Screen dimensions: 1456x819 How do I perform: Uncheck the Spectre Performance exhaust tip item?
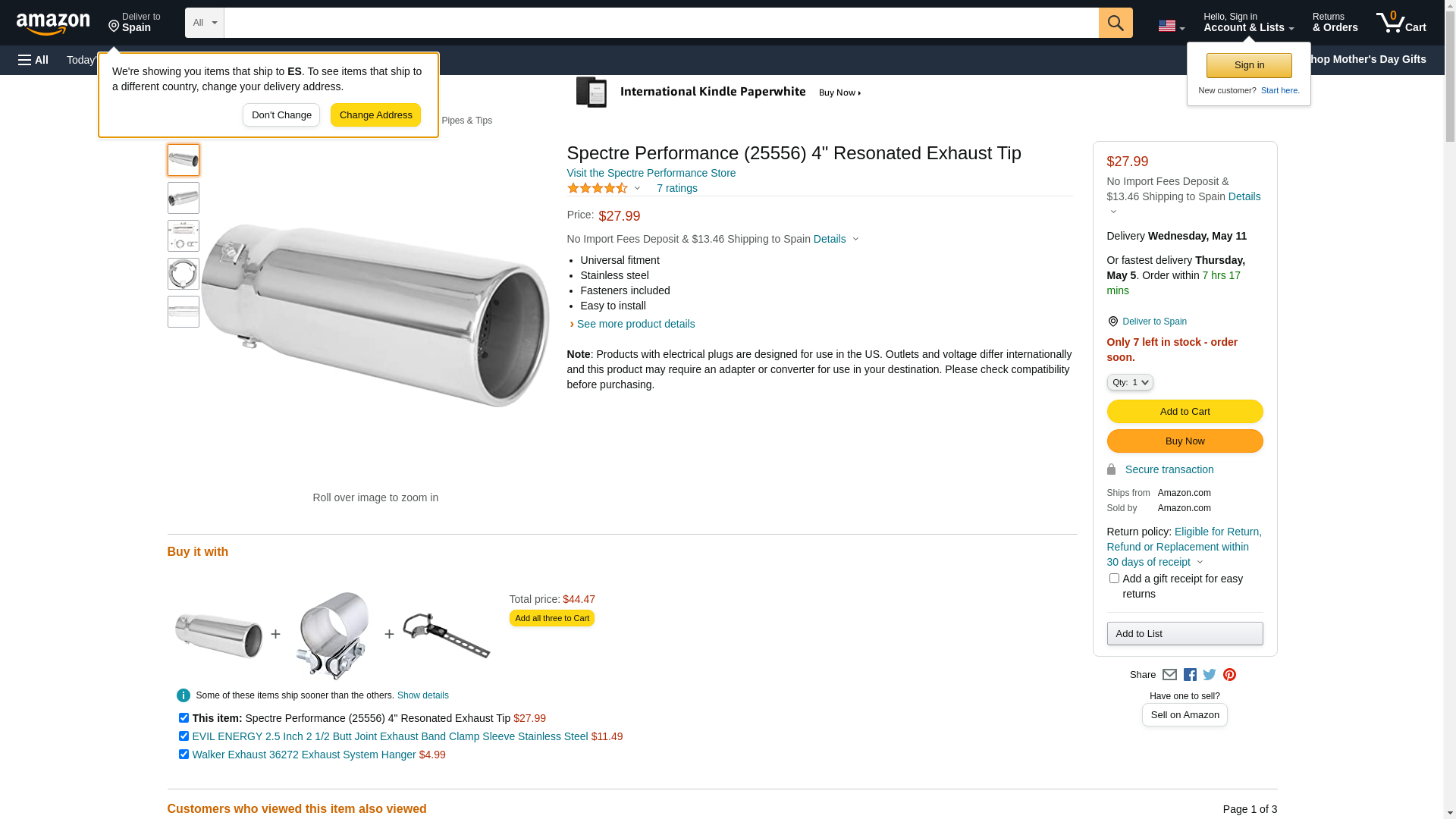(184, 717)
